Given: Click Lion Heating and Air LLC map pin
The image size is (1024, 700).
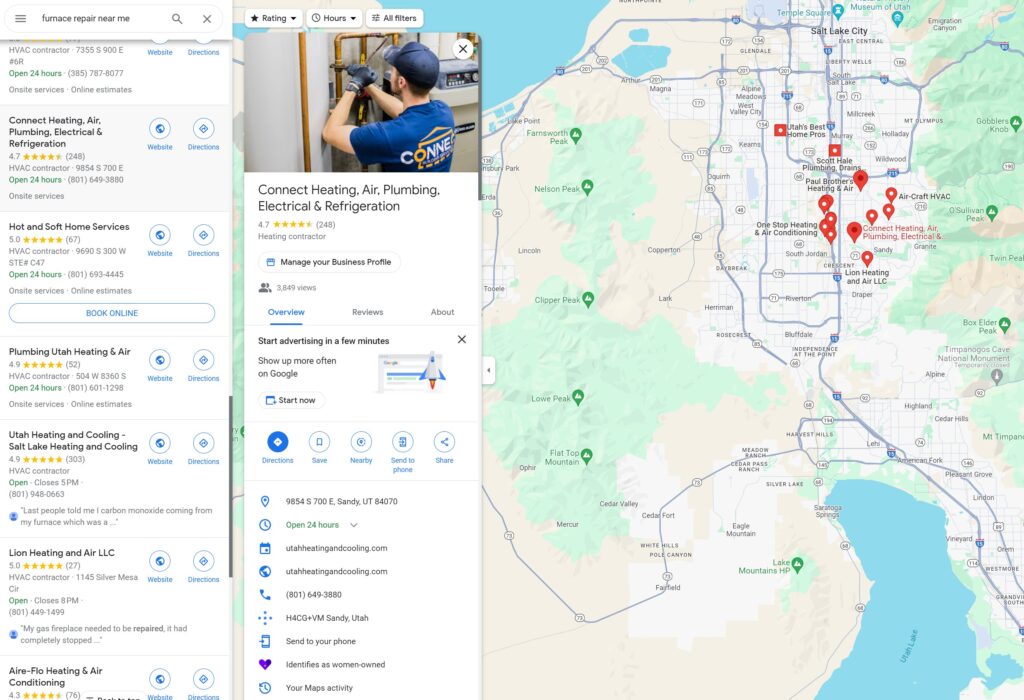Looking at the screenshot, I should click(x=867, y=259).
